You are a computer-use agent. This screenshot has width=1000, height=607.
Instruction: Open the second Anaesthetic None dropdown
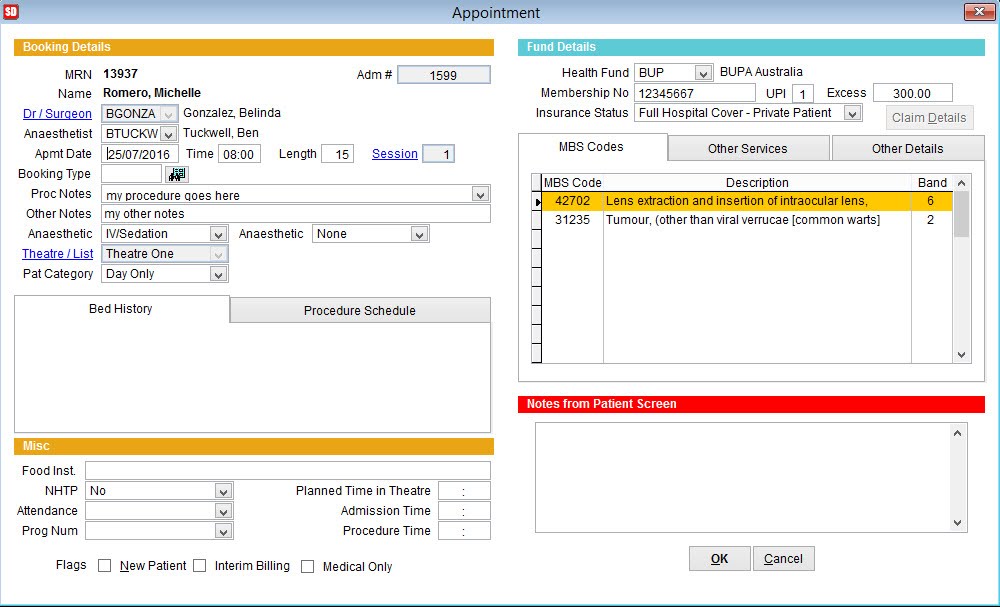click(x=419, y=234)
